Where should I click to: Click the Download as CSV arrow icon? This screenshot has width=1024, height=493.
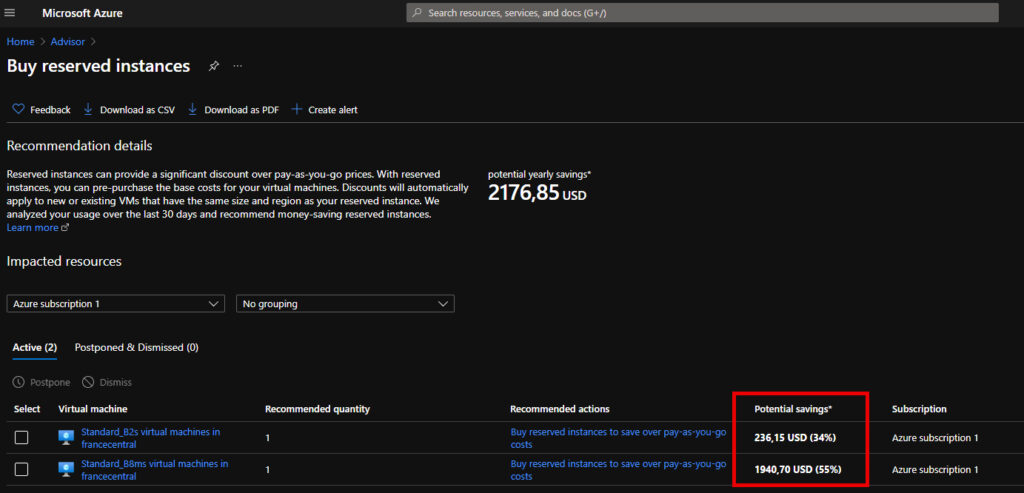88,110
